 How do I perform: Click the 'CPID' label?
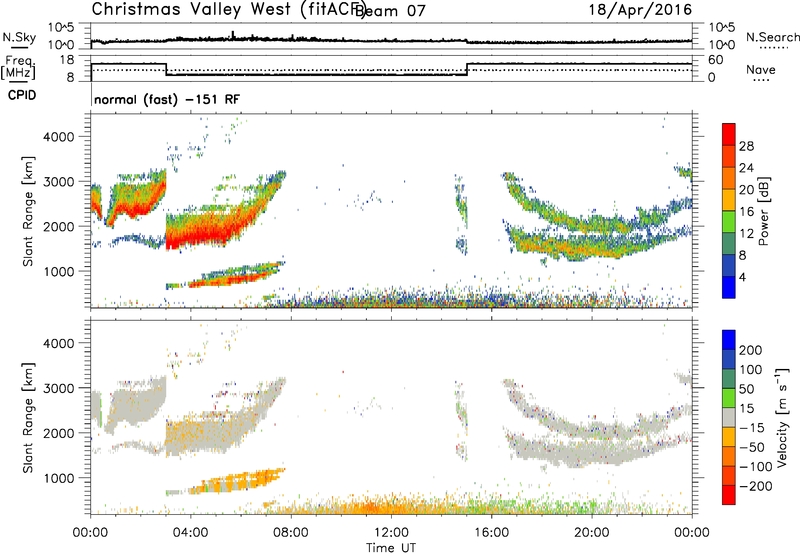tap(22, 95)
